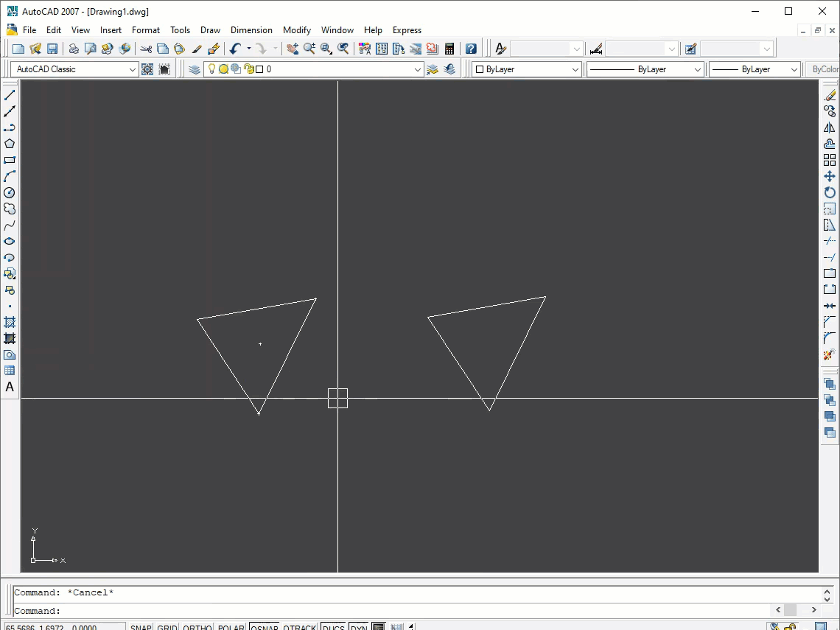
Task: Toggle OTRACK in status bar
Action: pos(299,627)
